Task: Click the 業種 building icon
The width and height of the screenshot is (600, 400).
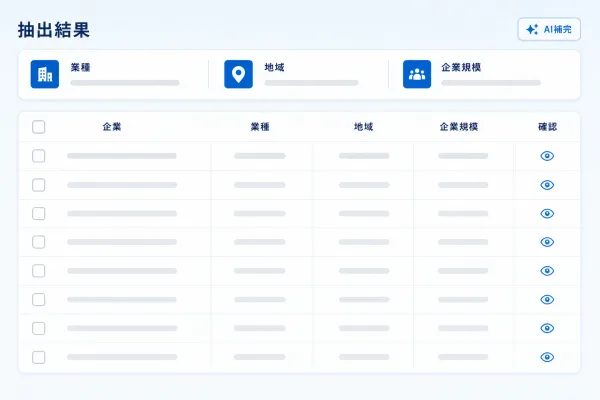Action: (x=45, y=74)
